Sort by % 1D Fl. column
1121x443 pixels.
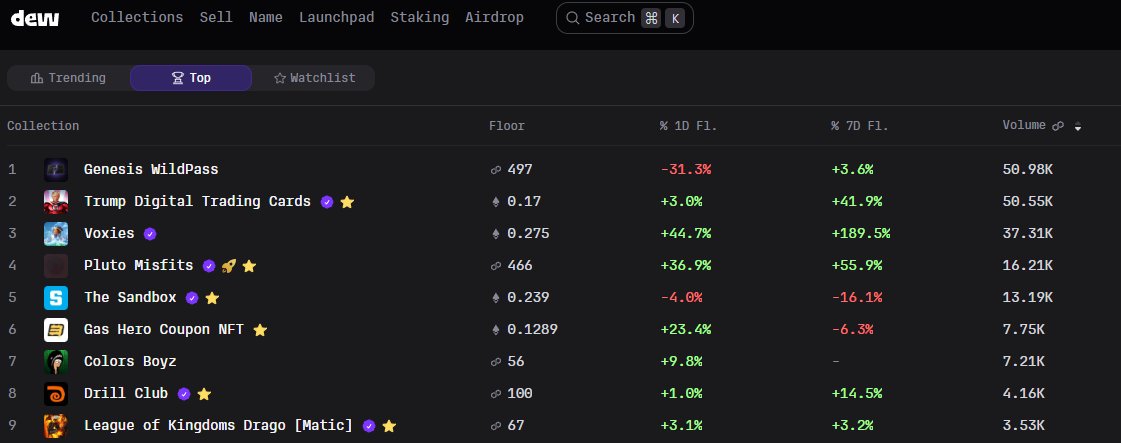[x=688, y=126]
